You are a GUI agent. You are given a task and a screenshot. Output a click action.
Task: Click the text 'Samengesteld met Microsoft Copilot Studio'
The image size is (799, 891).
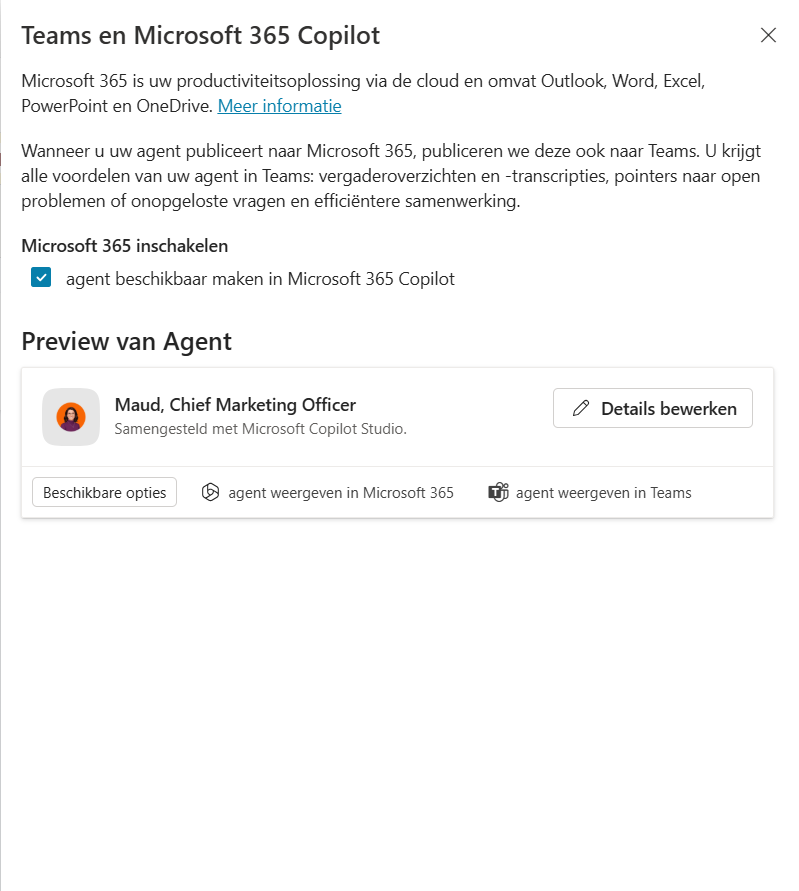click(x=234, y=428)
